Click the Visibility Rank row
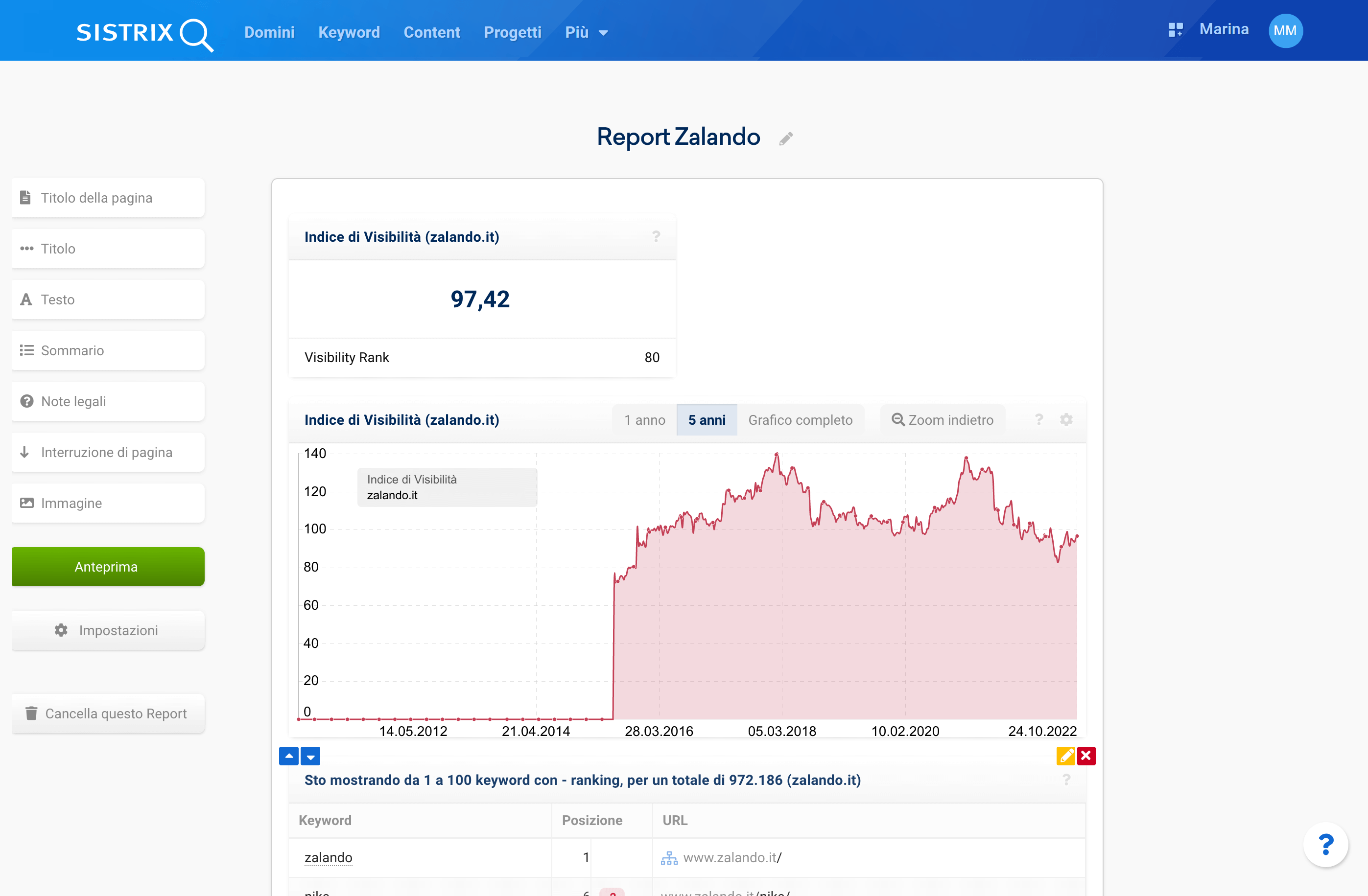The image size is (1368, 896). click(x=482, y=357)
